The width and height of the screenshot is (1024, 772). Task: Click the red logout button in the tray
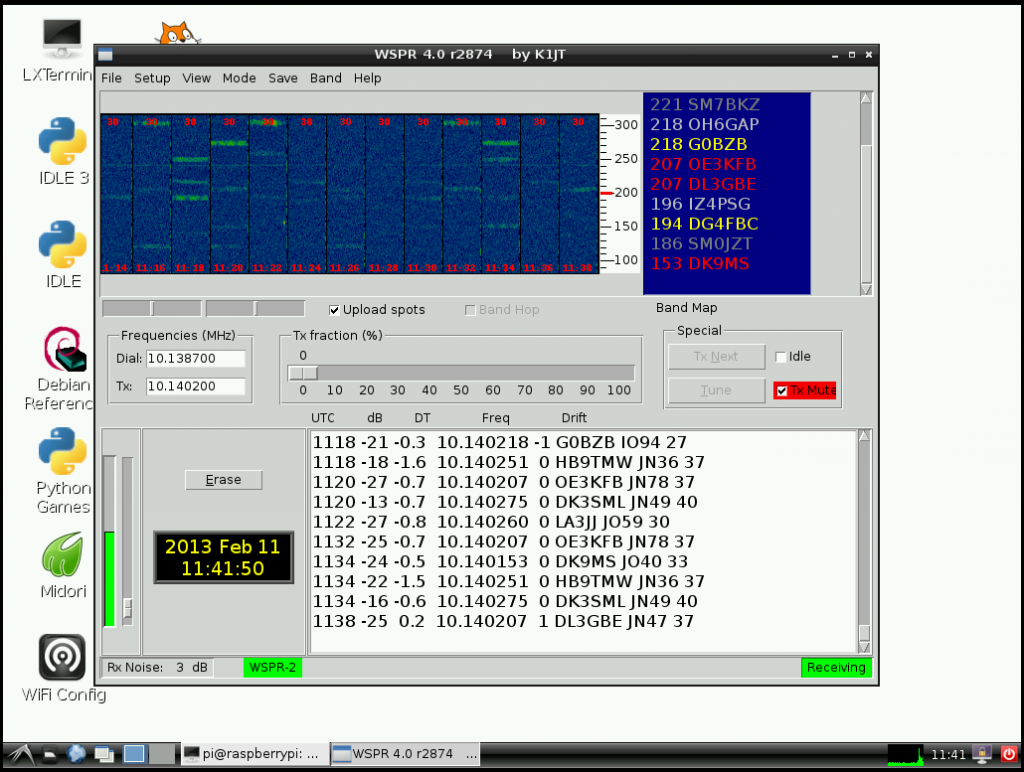click(x=1009, y=753)
